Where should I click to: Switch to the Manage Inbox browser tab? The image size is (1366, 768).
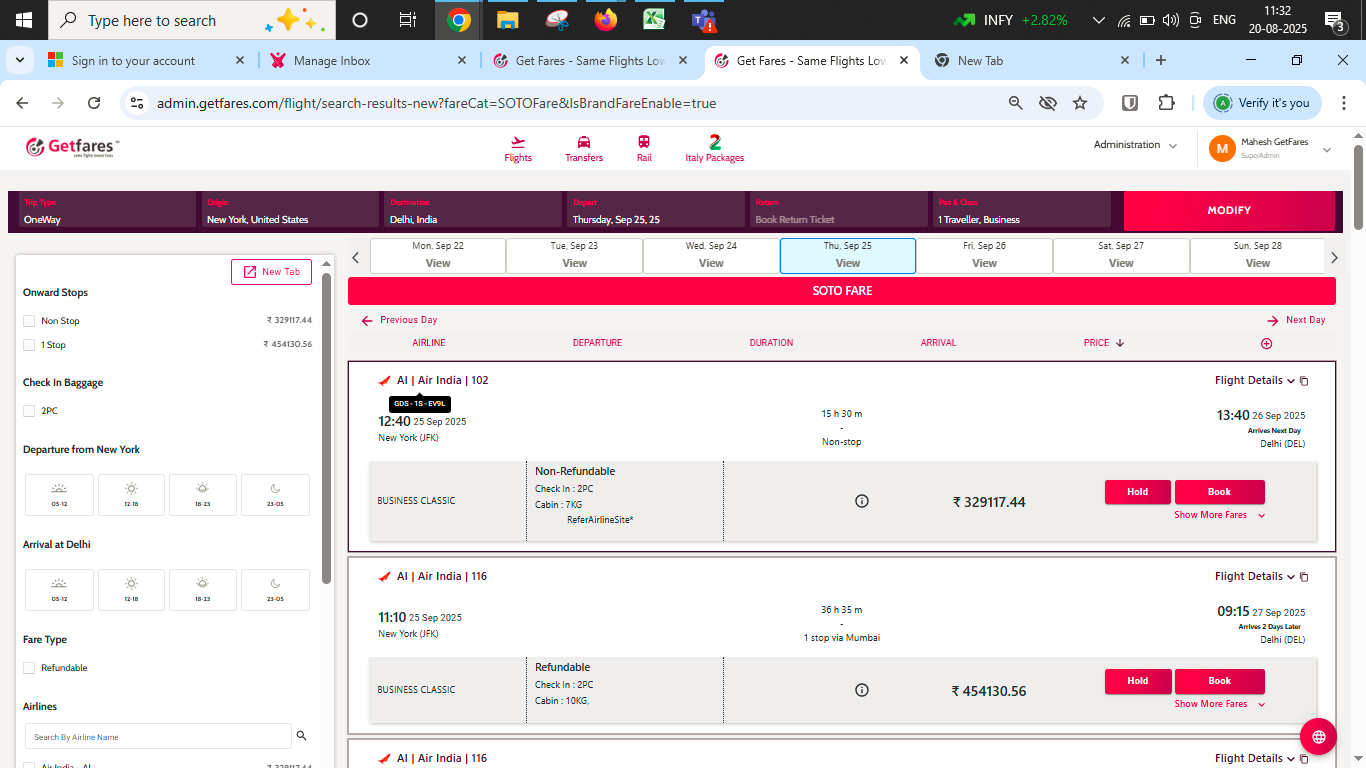(x=332, y=61)
